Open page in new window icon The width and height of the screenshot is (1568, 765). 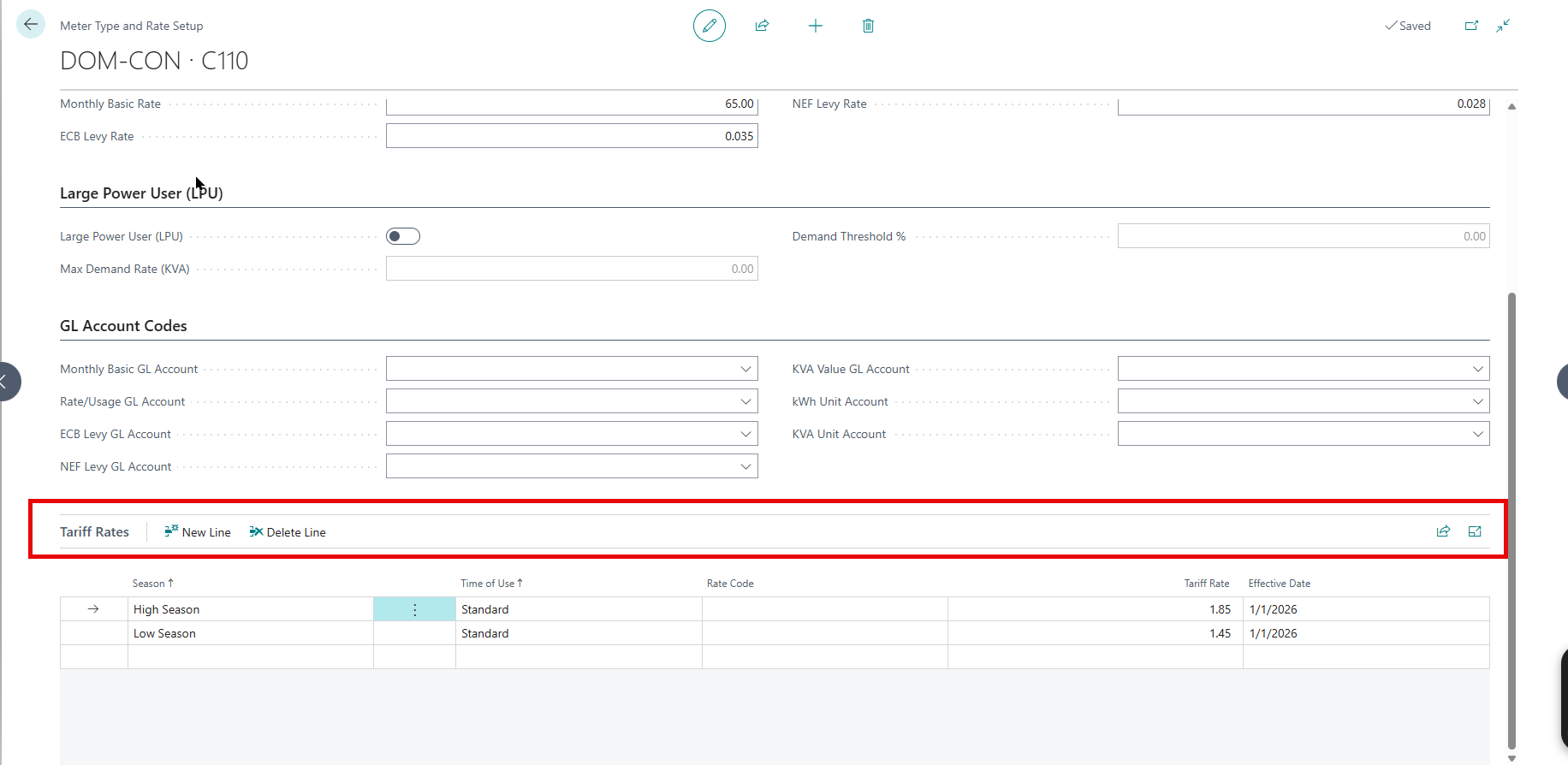(1471, 26)
